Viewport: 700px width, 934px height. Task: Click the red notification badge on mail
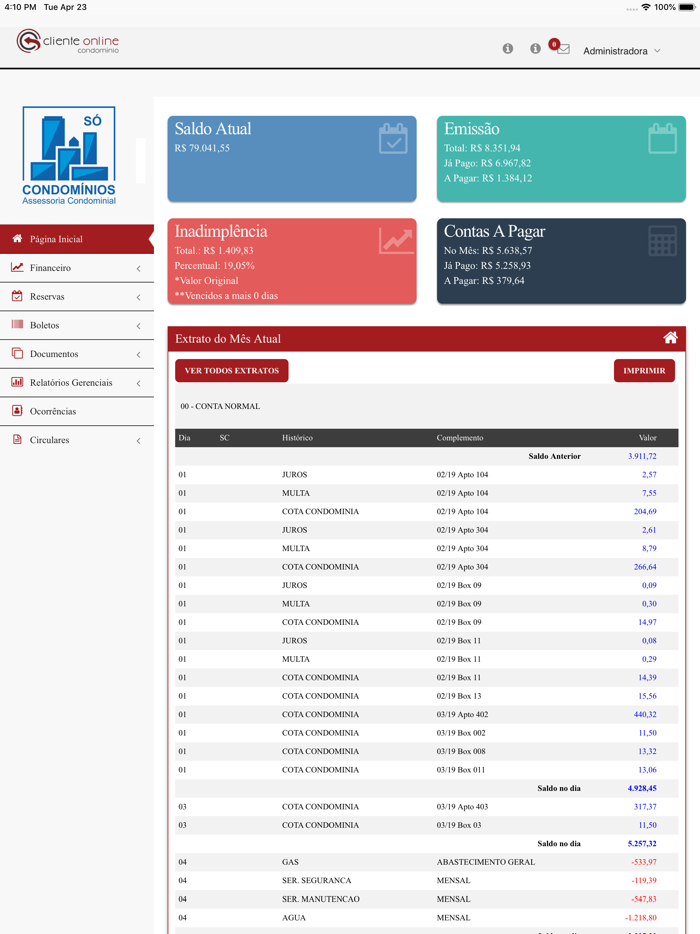pos(554,43)
